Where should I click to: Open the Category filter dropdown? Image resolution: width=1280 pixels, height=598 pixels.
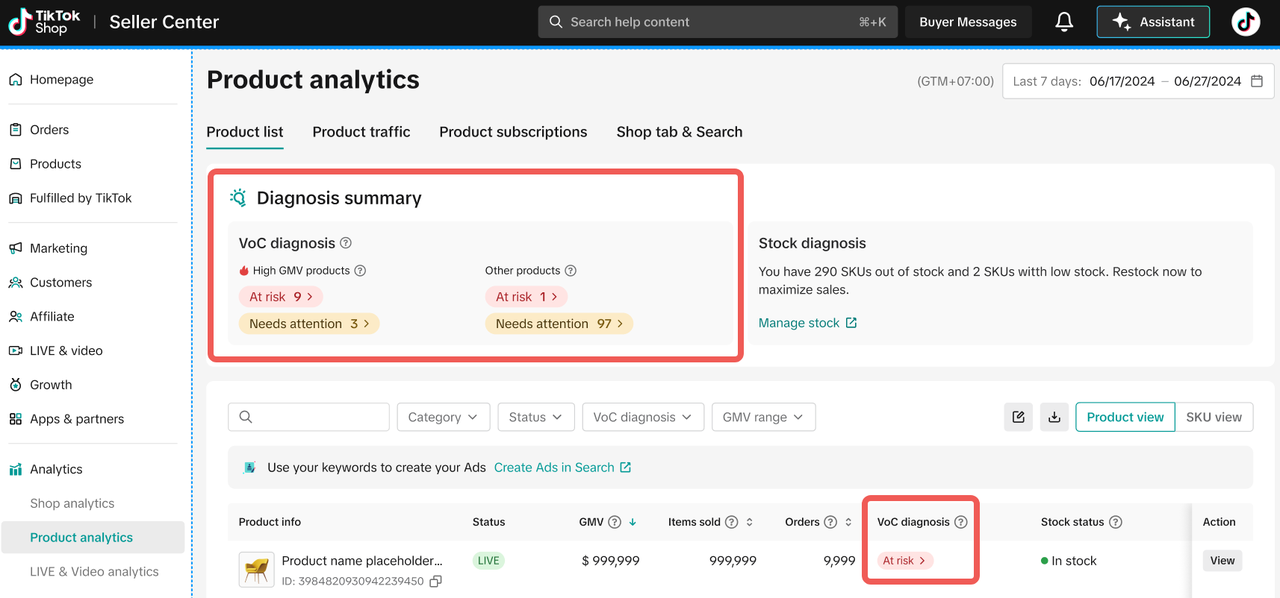(443, 417)
